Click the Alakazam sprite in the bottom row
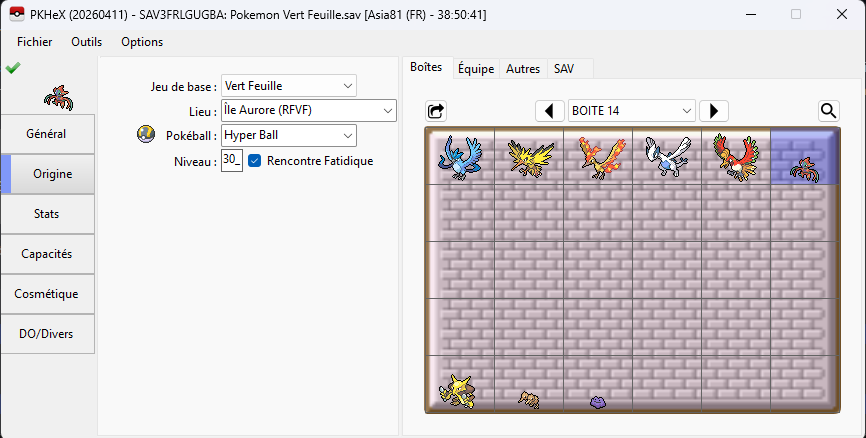 pos(459,388)
